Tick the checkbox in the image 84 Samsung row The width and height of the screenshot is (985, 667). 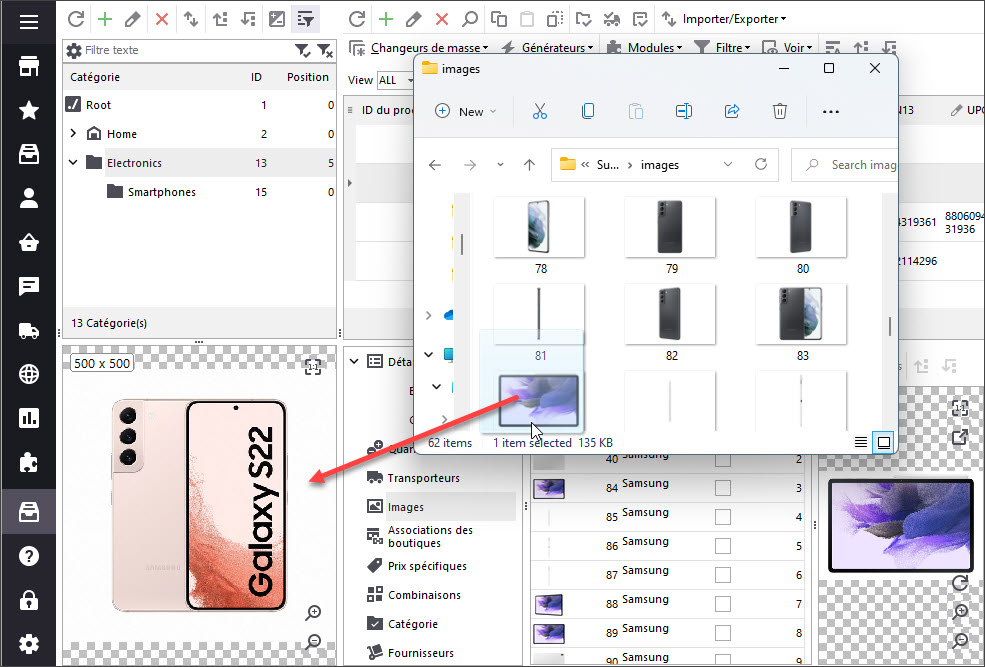coord(723,488)
